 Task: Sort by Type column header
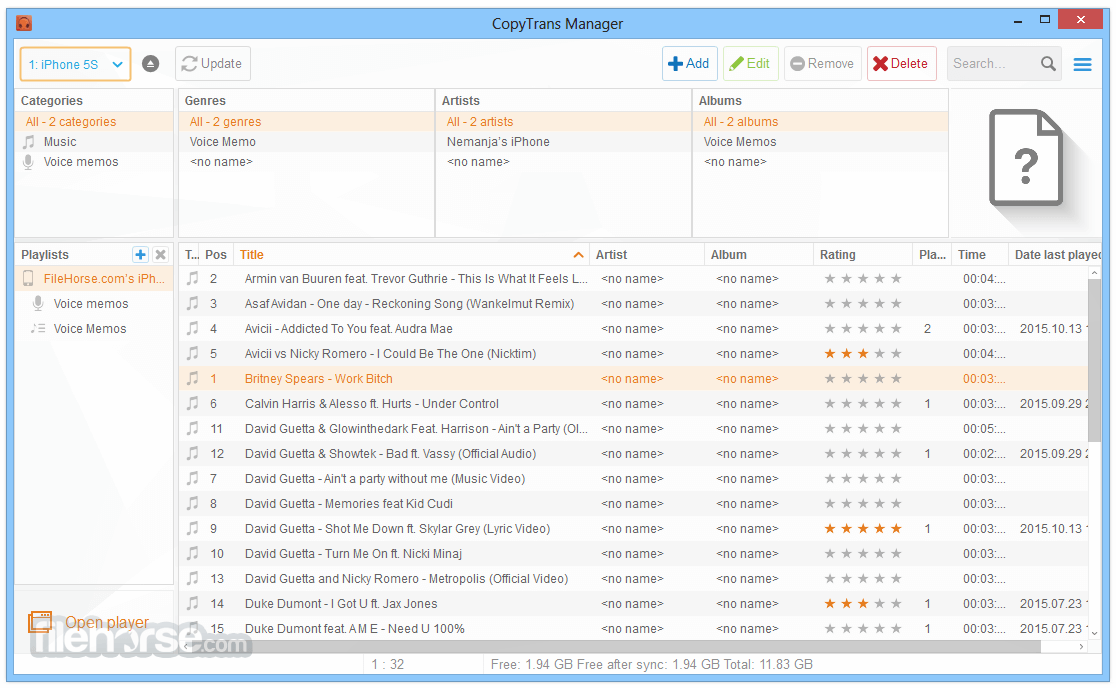pyautogui.click(x=191, y=255)
